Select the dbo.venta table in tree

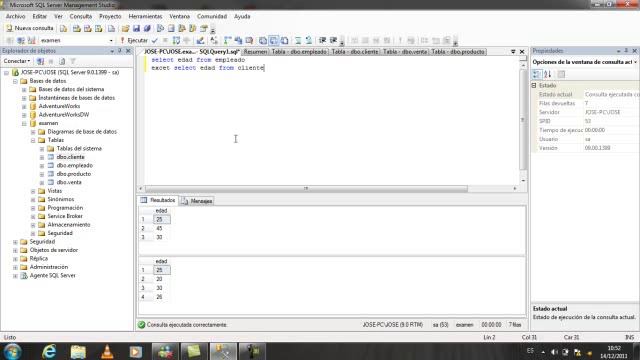click(x=69, y=182)
